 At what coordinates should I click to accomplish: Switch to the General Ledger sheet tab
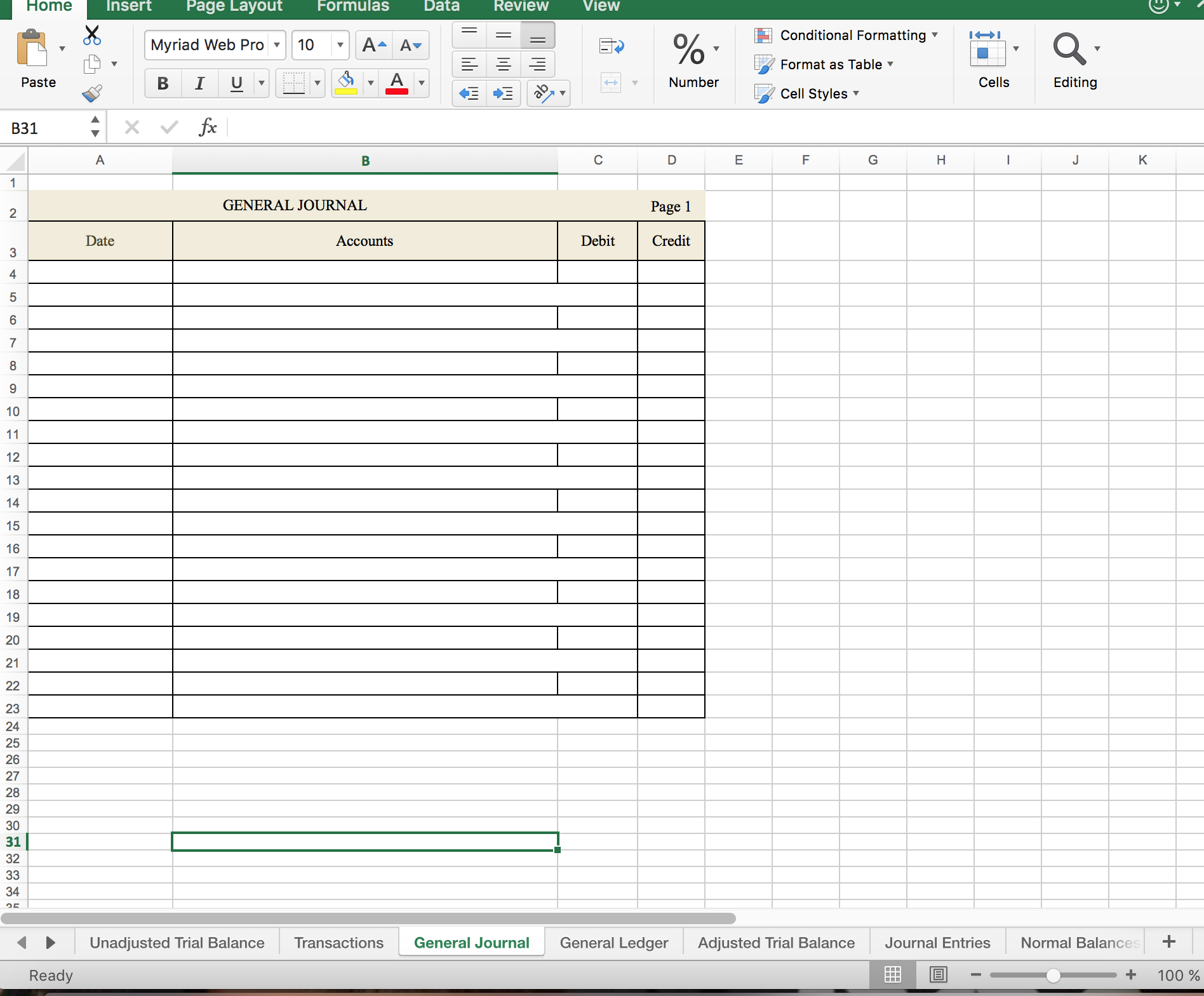(x=613, y=943)
